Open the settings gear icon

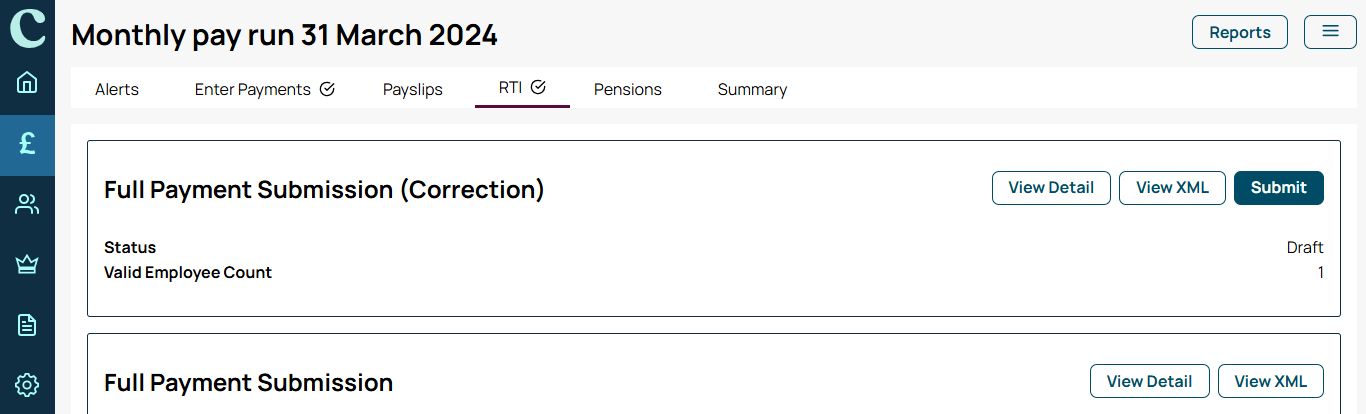click(27, 385)
